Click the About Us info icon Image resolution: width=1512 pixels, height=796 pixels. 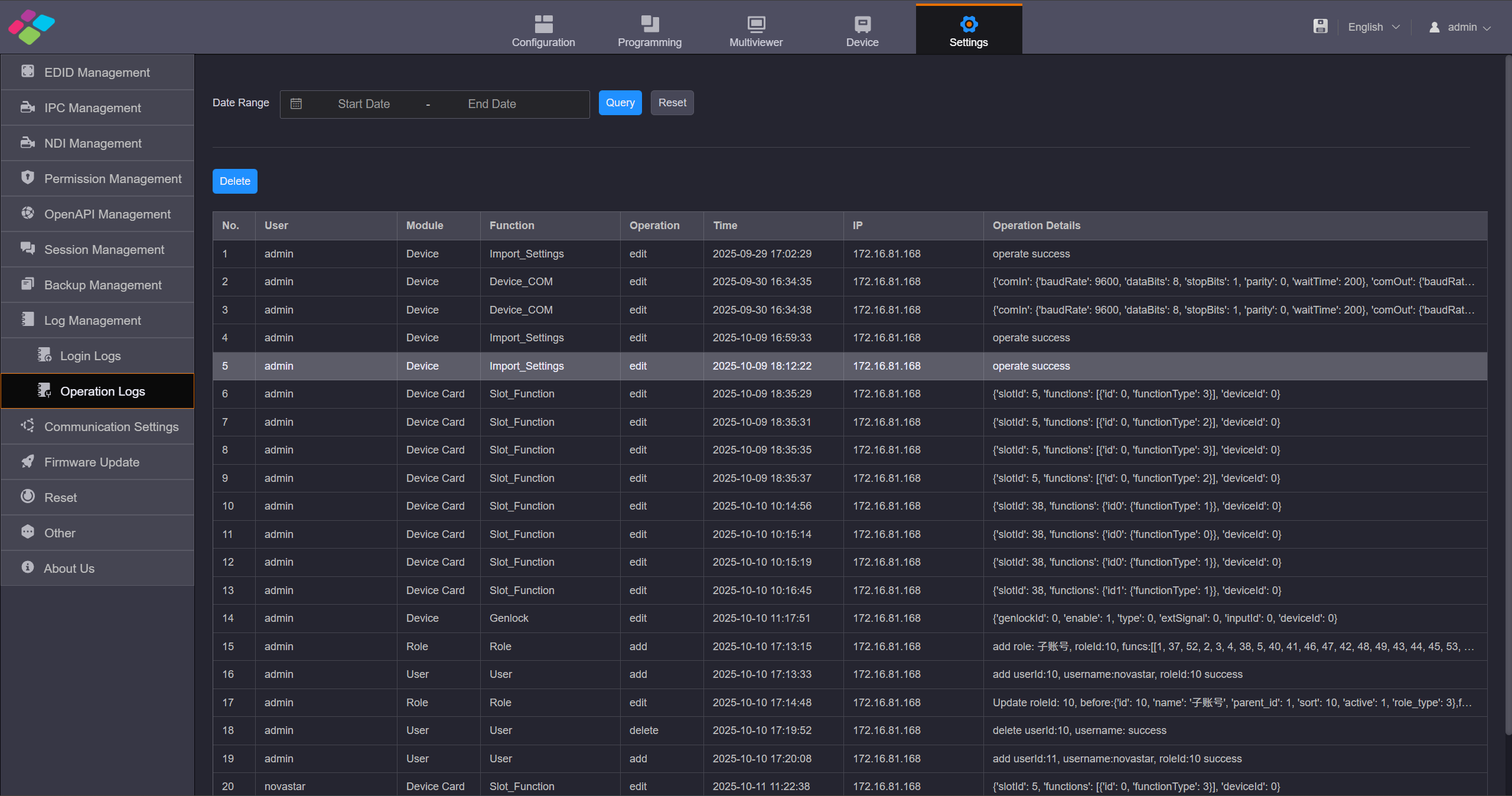click(x=28, y=567)
